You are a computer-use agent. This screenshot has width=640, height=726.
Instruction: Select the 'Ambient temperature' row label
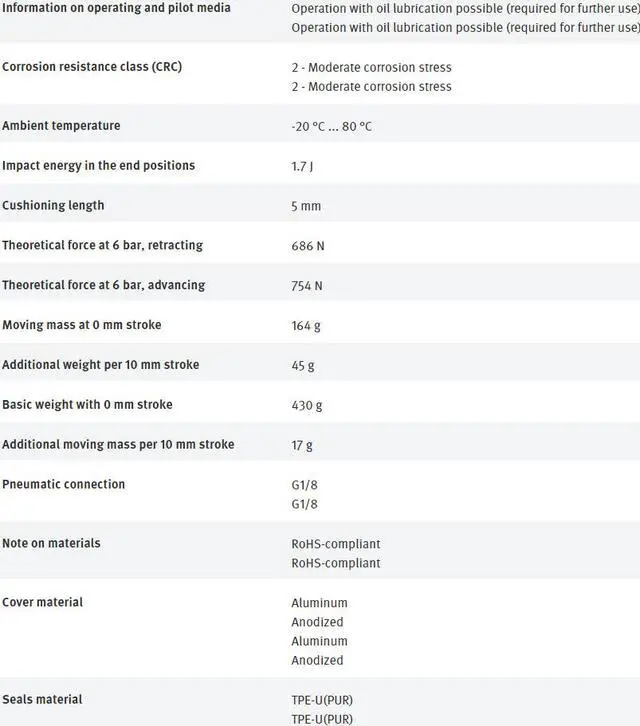61,126
